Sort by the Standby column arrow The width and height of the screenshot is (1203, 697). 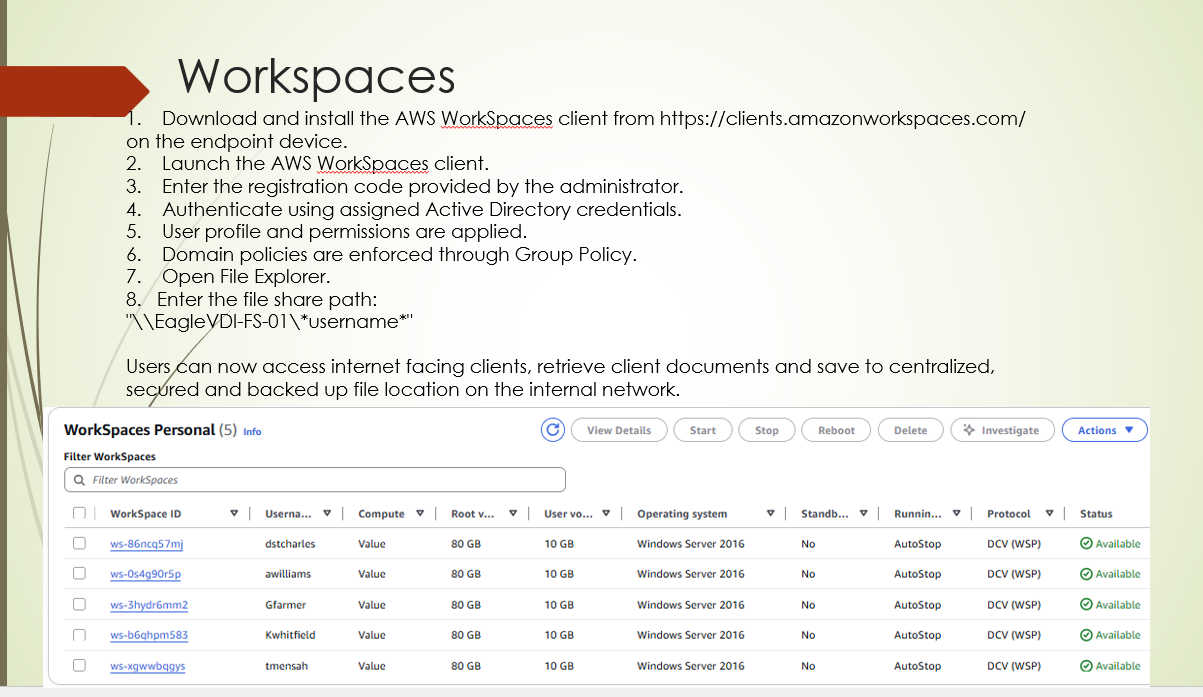863,514
